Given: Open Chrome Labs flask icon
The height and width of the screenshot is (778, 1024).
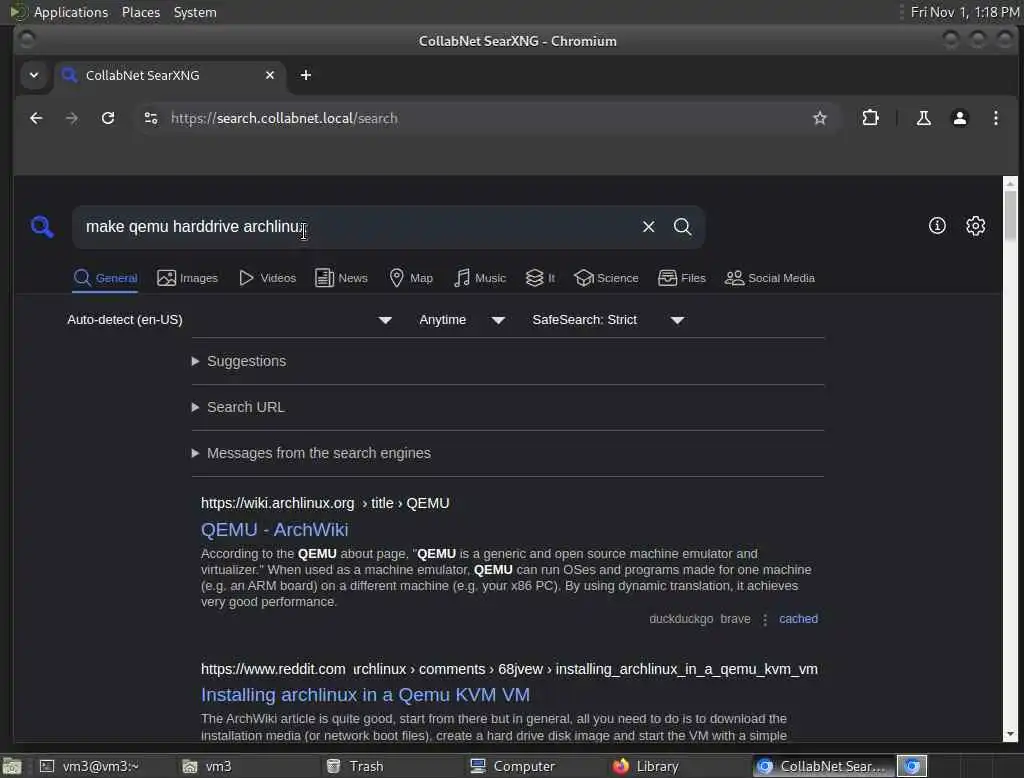Looking at the screenshot, I should [923, 118].
